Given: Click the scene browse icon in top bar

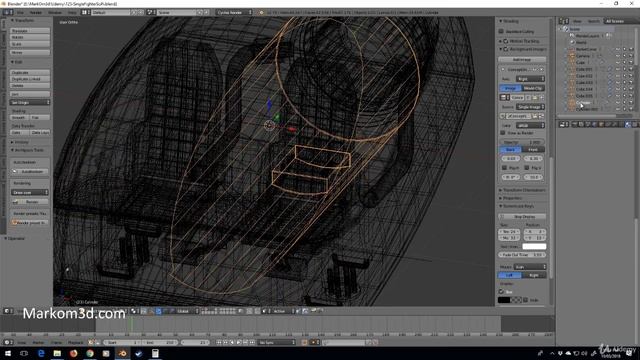Looking at the screenshot, I should tap(150, 13).
